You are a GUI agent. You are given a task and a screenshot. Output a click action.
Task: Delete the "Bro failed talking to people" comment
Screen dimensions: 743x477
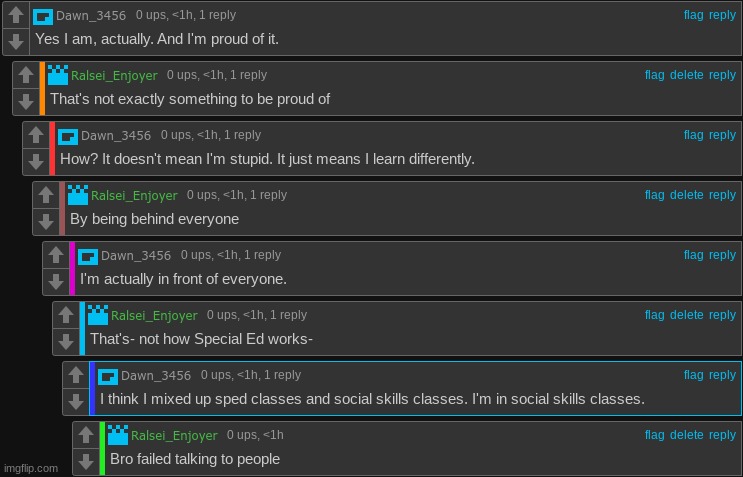(687, 435)
